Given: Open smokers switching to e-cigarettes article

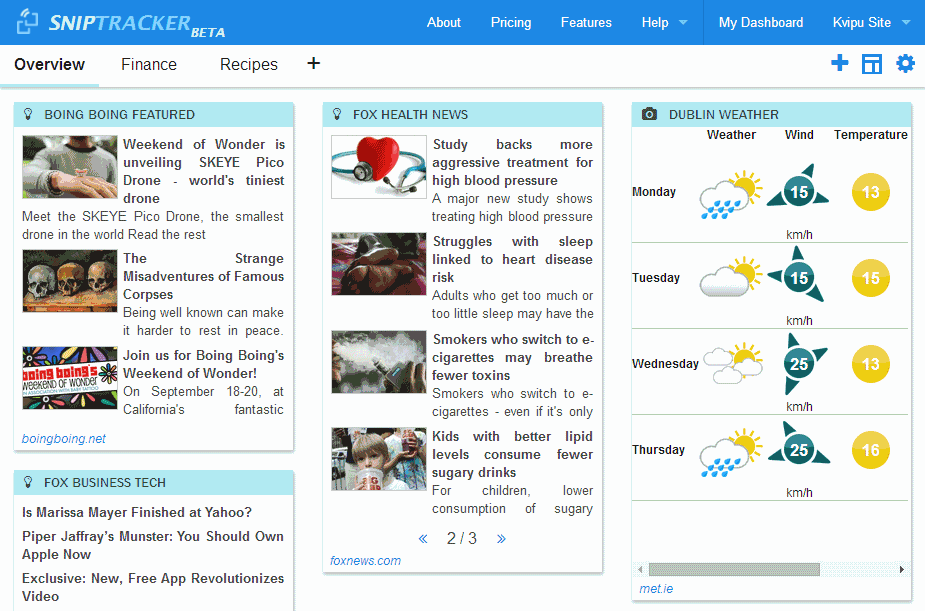Looking at the screenshot, I should coord(512,357).
